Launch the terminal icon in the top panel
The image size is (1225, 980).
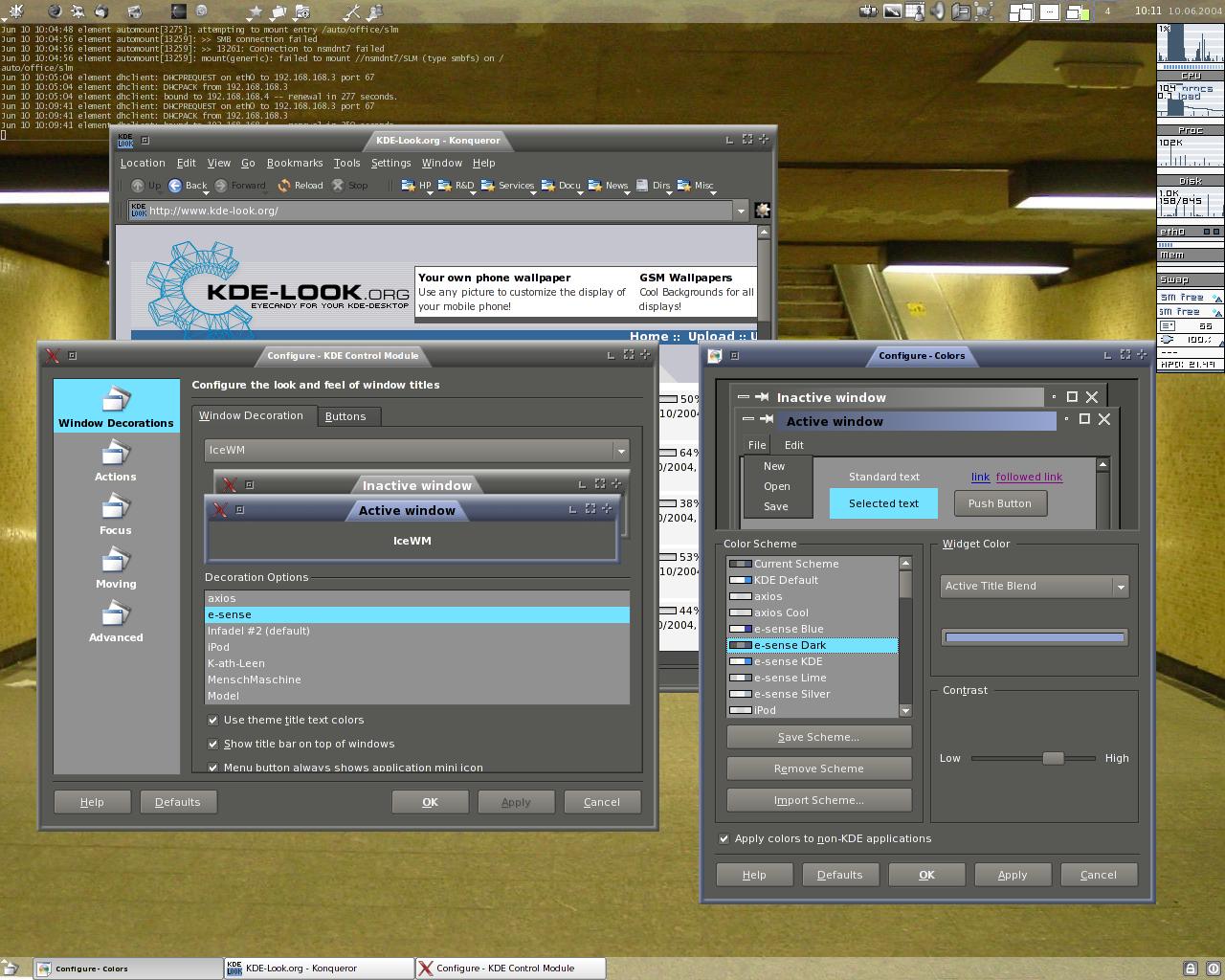179,11
